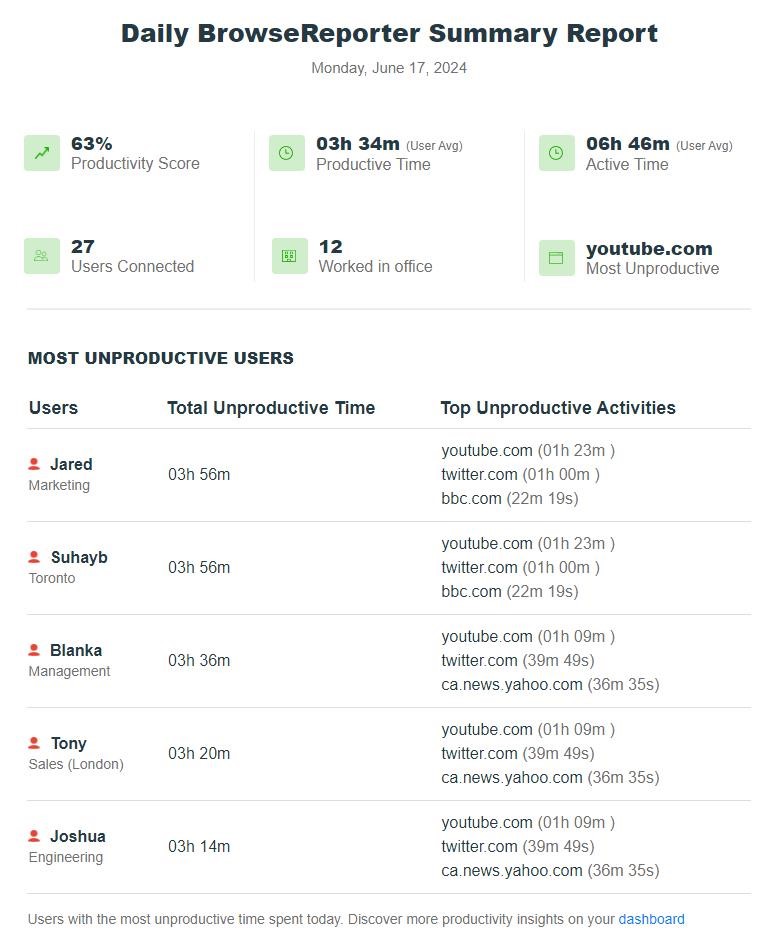The image size is (762, 943).
Task: Click the Productivity Score trend arrow icon
Action: coord(41,153)
